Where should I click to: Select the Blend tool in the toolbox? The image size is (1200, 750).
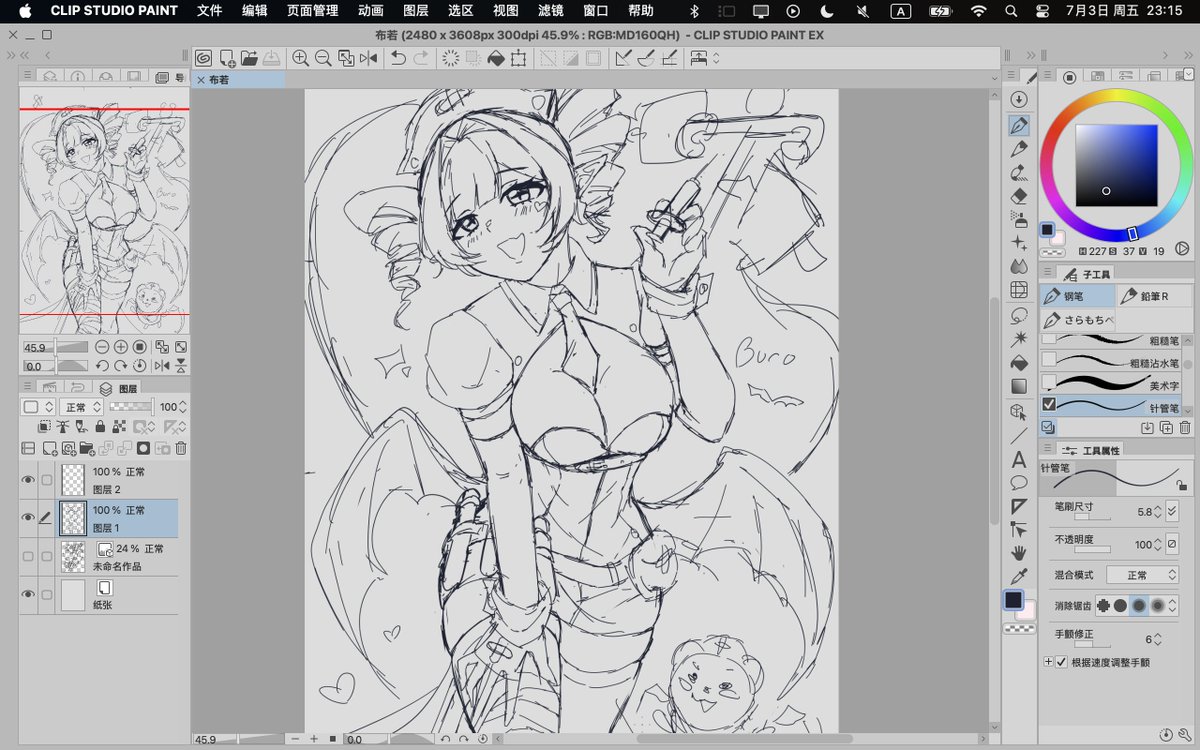tap(1019, 267)
